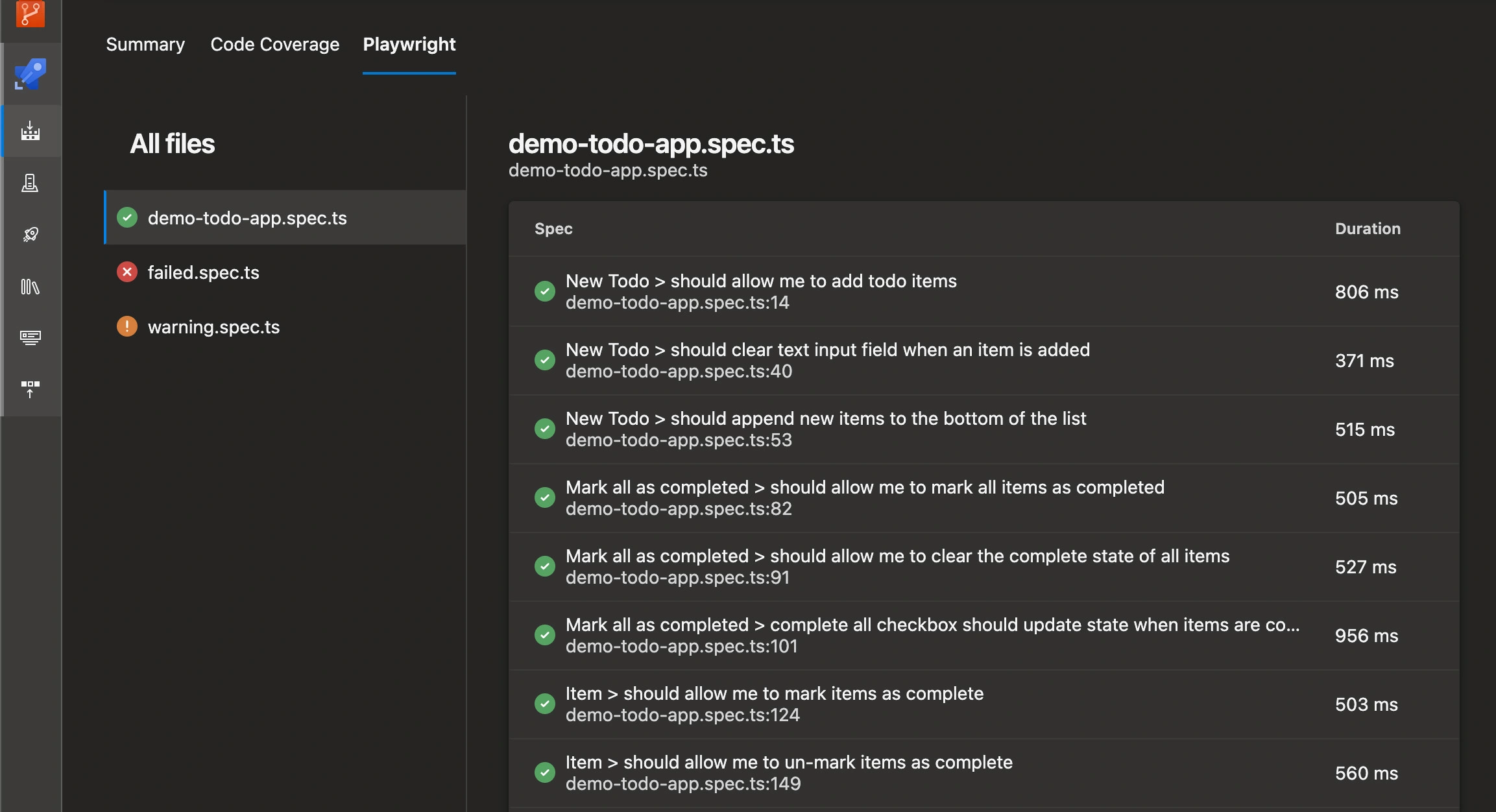Click the 371 ms duration value

(1364, 361)
